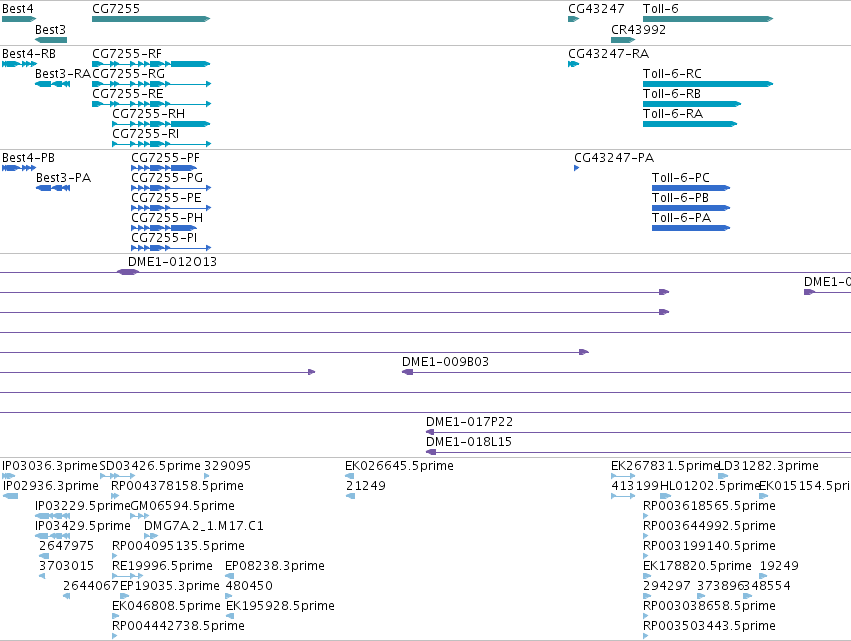The height and width of the screenshot is (641, 851).
Task: Select BAC clone DME1-012O13
Action: click(128, 272)
